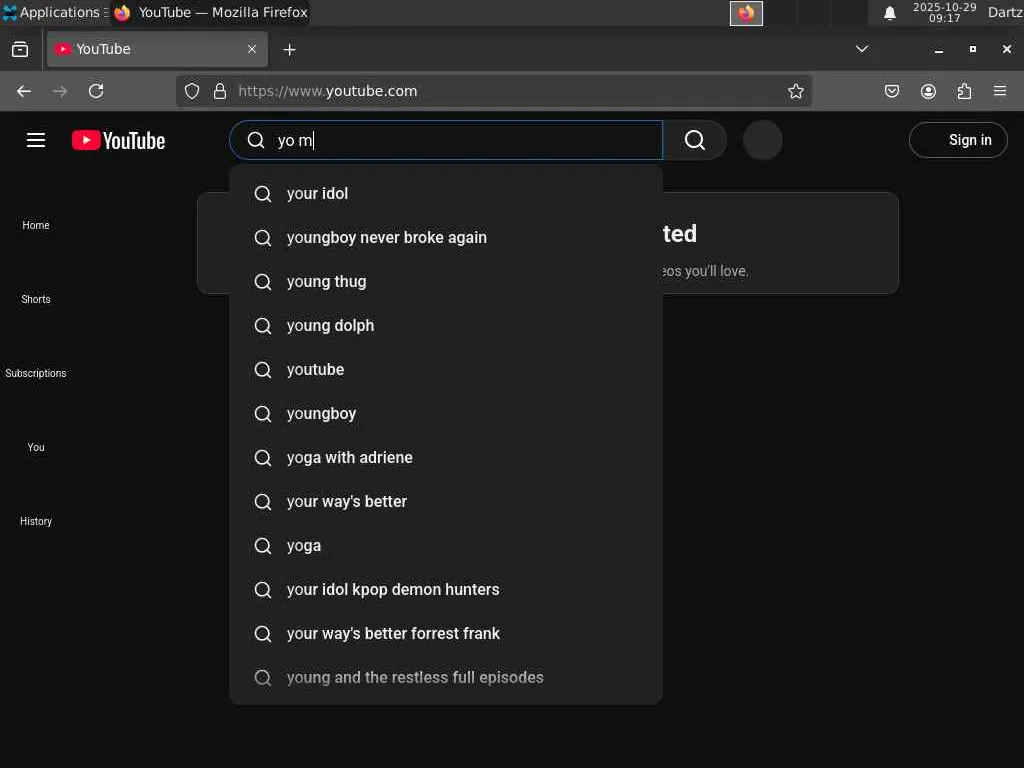The height and width of the screenshot is (768, 1024).
Task: Go back to the previous page
Action: (x=24, y=91)
